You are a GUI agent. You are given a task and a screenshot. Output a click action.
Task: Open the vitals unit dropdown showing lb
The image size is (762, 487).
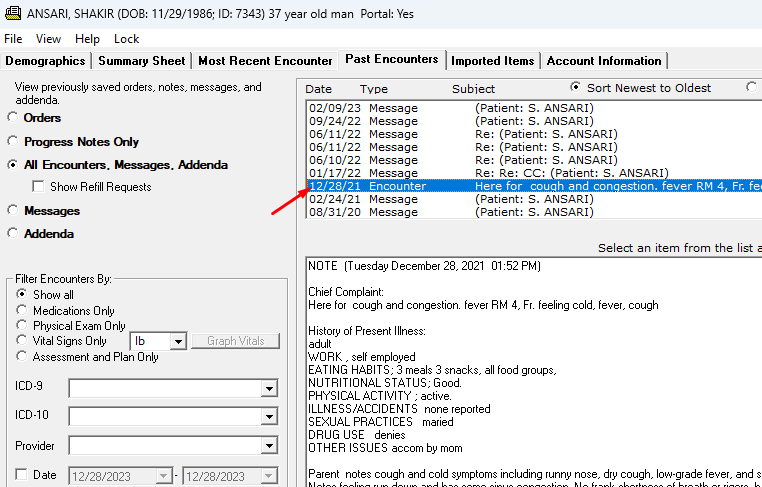click(x=178, y=342)
